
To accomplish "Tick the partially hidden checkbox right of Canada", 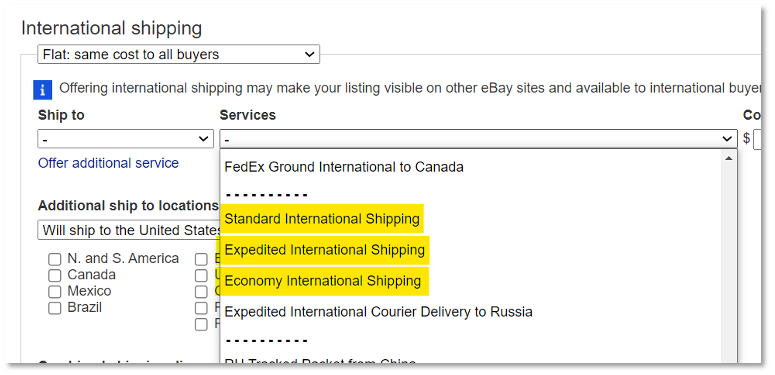I will click(201, 275).
